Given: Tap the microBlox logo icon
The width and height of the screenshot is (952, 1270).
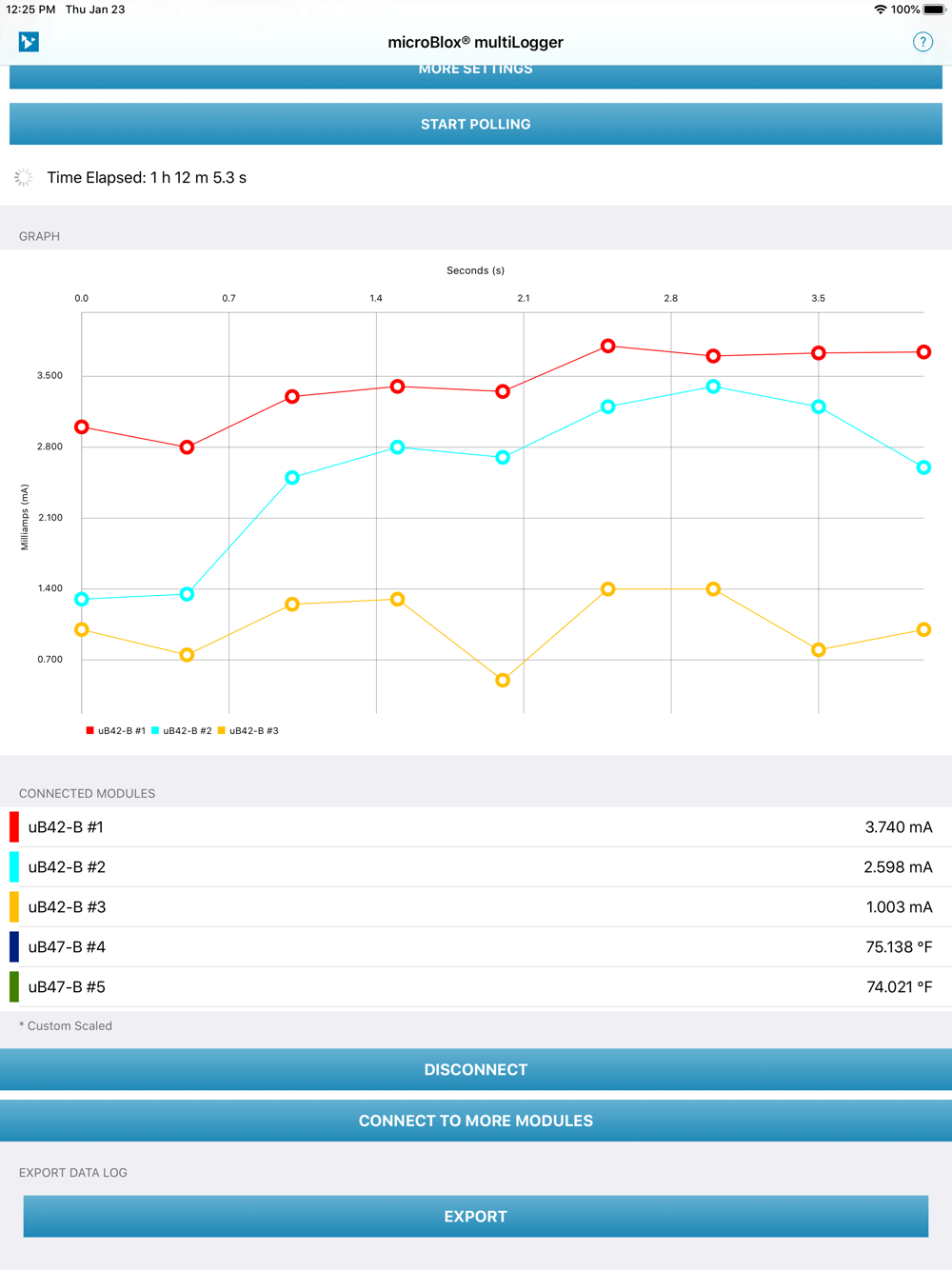Looking at the screenshot, I should click(x=29, y=42).
